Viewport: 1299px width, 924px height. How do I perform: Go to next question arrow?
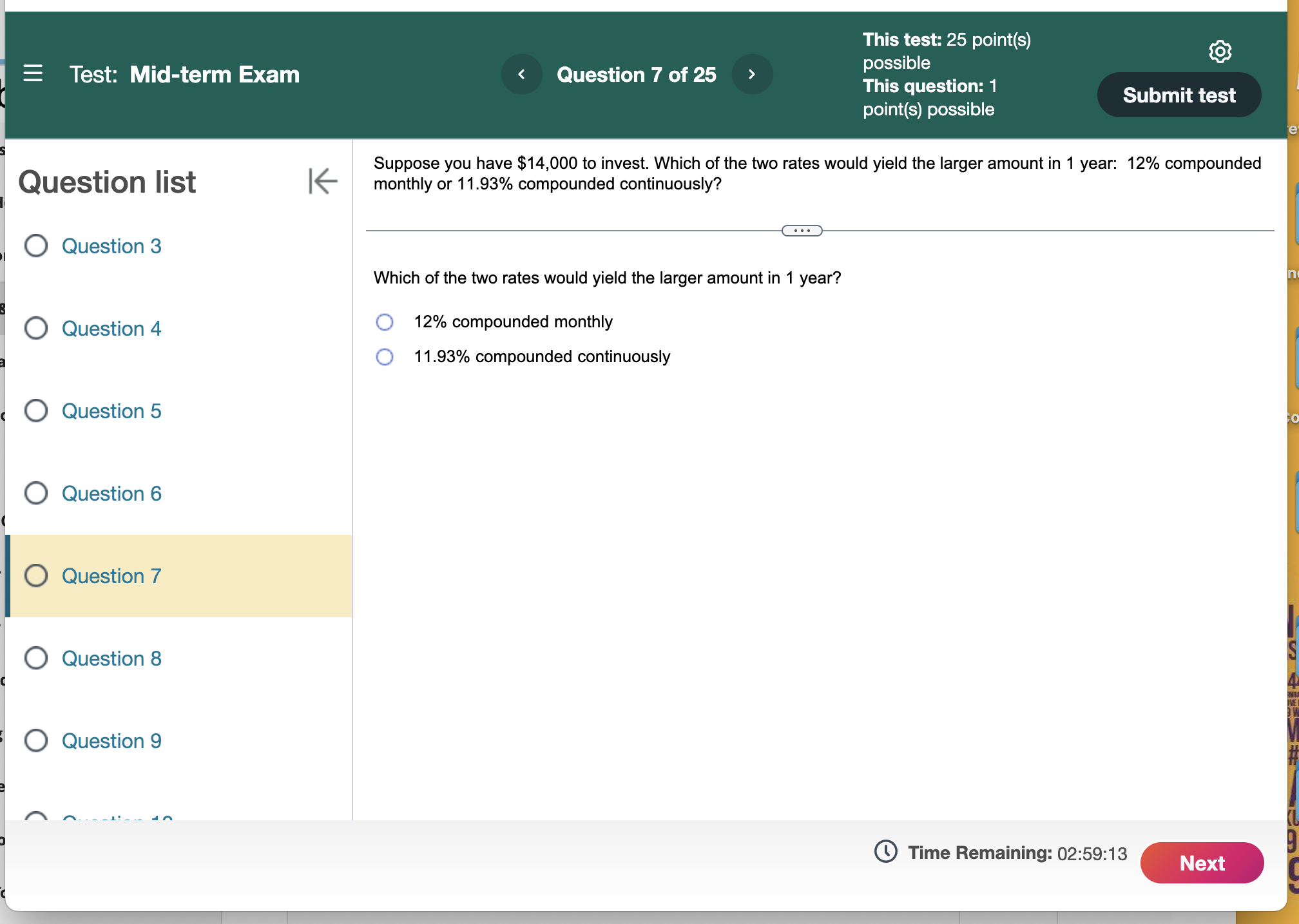click(751, 75)
